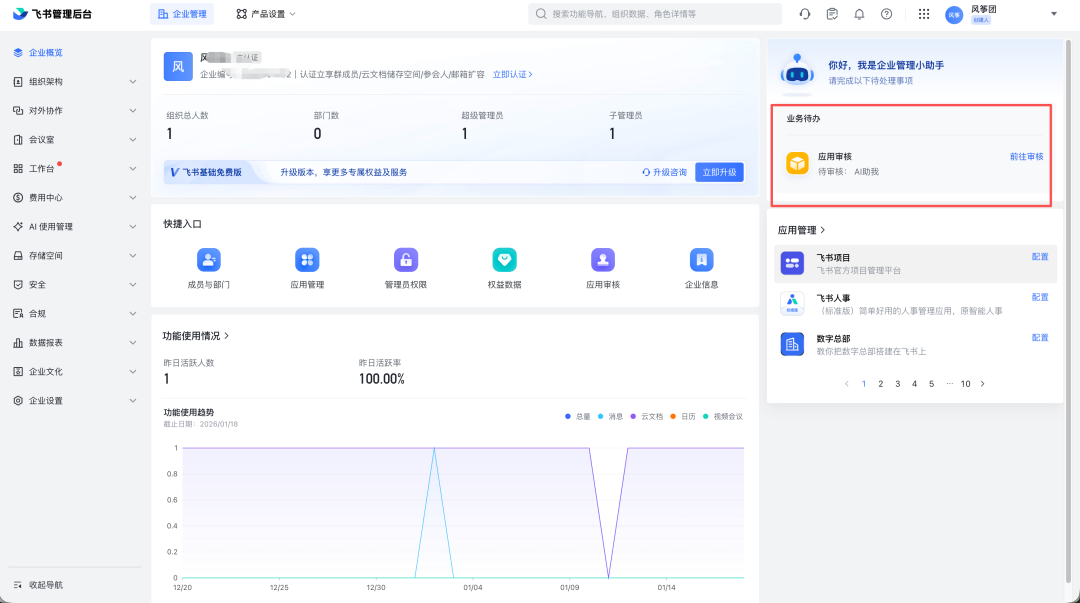The height and width of the screenshot is (603, 1080).
Task: Open the help question mark icon
Action: click(886, 14)
